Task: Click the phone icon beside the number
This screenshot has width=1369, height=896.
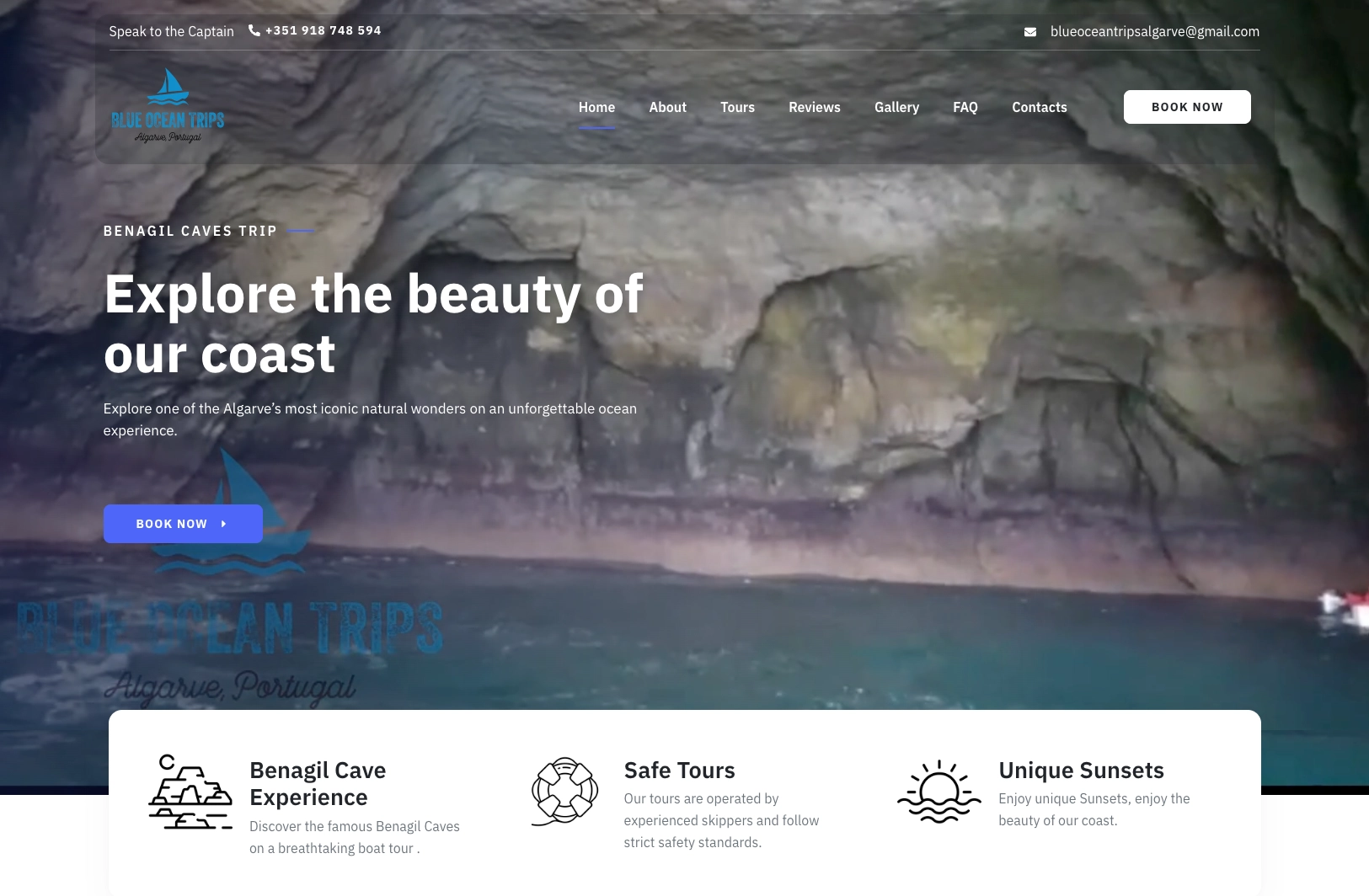Action: [254, 30]
